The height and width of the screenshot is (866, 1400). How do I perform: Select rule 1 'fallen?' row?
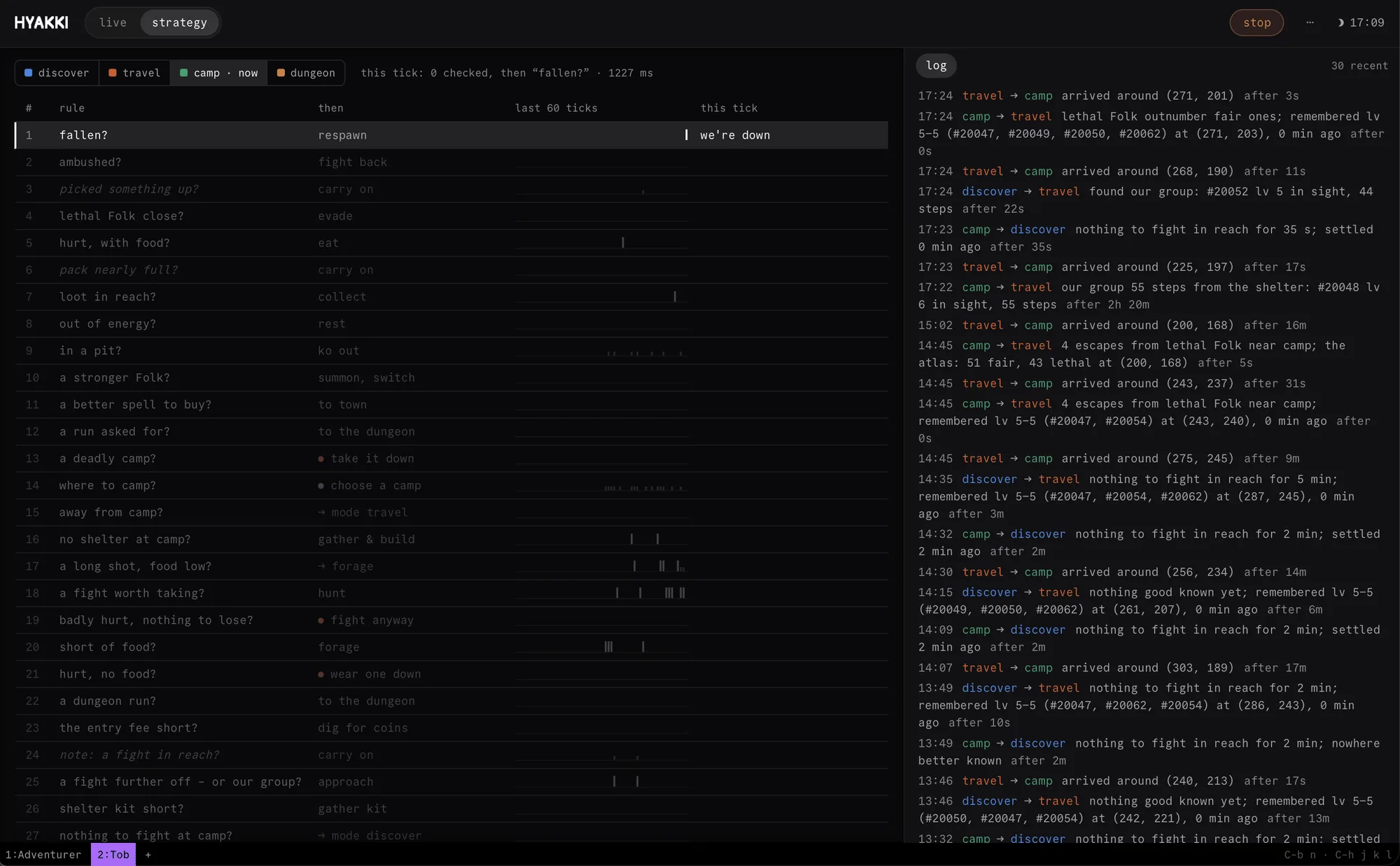(x=451, y=135)
